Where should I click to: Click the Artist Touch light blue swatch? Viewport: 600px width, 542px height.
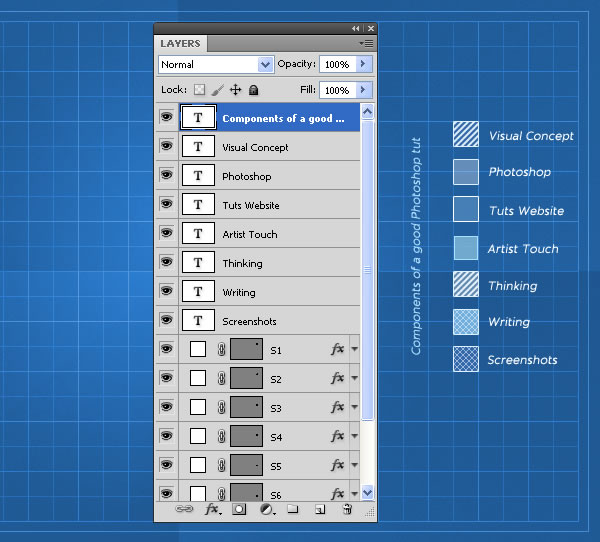coord(466,248)
